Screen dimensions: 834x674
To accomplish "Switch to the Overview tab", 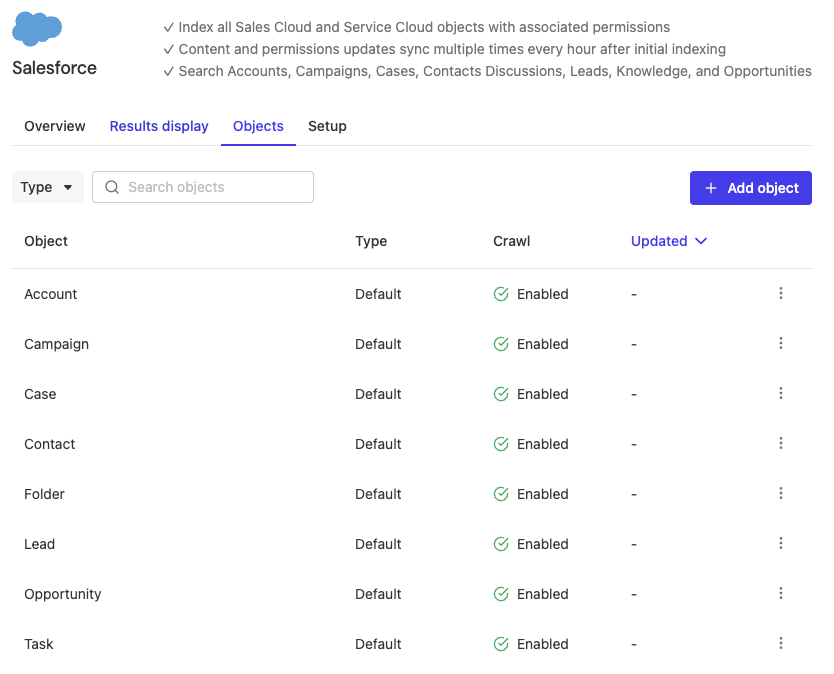I will pyautogui.click(x=55, y=126).
